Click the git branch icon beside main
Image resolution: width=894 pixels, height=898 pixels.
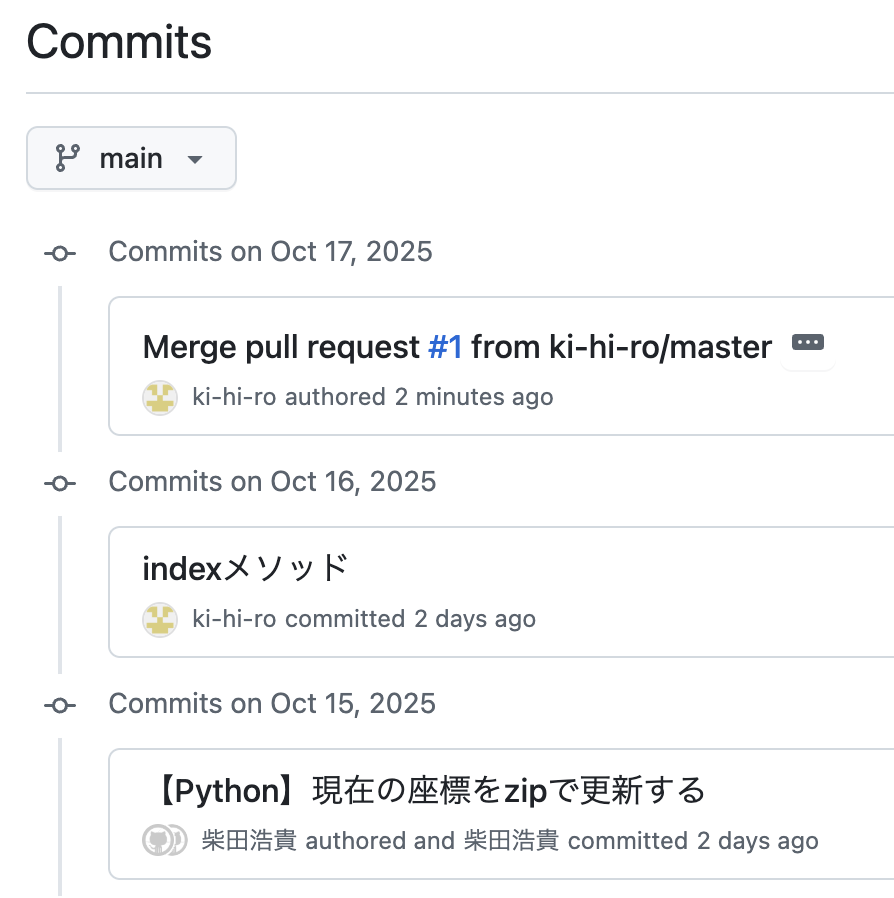pos(67,158)
